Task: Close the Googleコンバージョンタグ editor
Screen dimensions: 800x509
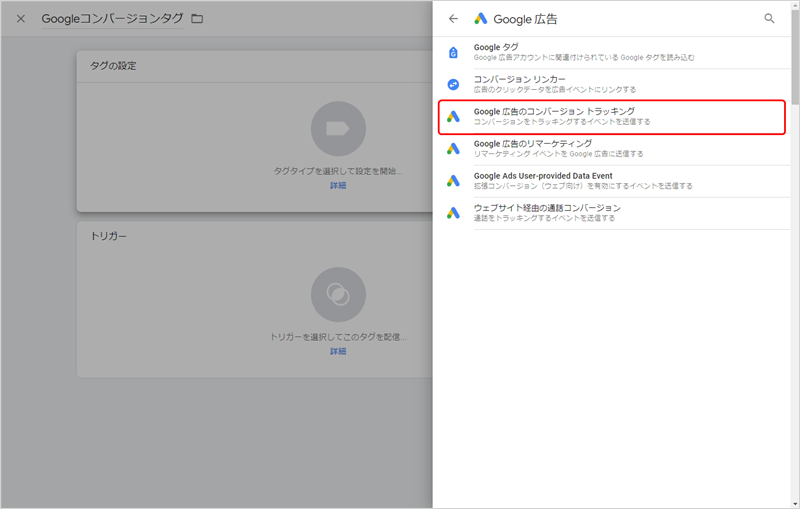Action: (x=21, y=19)
